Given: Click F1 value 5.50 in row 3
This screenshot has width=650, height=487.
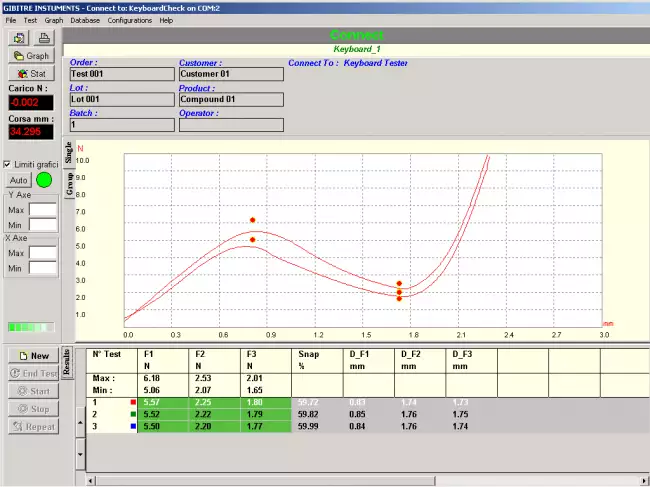Looking at the screenshot, I should pyautogui.click(x=152, y=426).
